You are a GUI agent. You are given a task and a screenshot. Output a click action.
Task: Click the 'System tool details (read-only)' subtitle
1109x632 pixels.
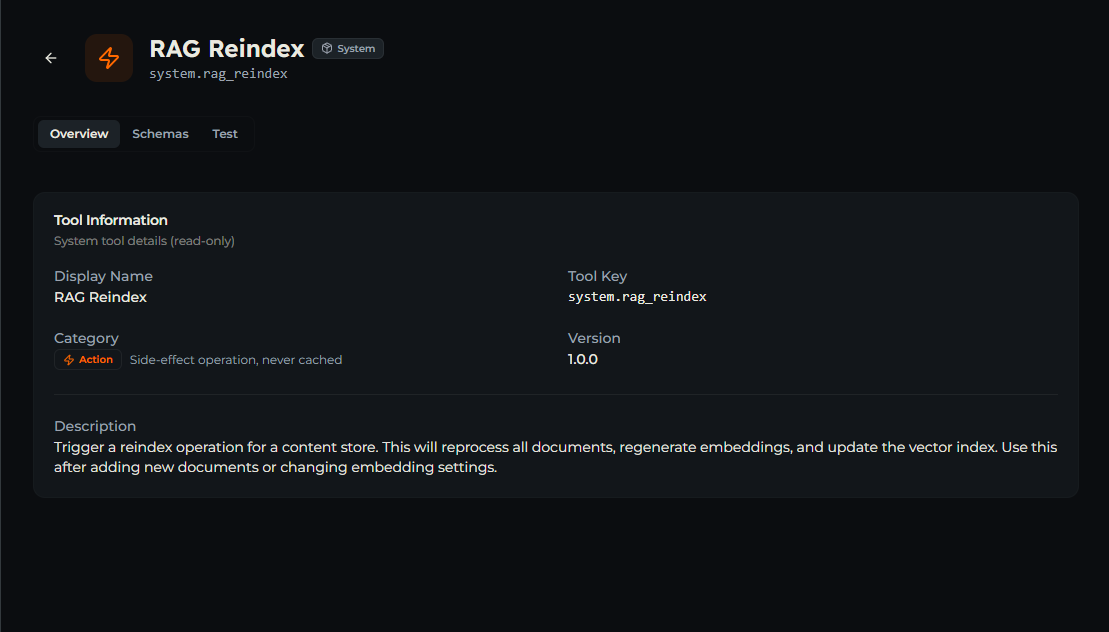click(144, 241)
